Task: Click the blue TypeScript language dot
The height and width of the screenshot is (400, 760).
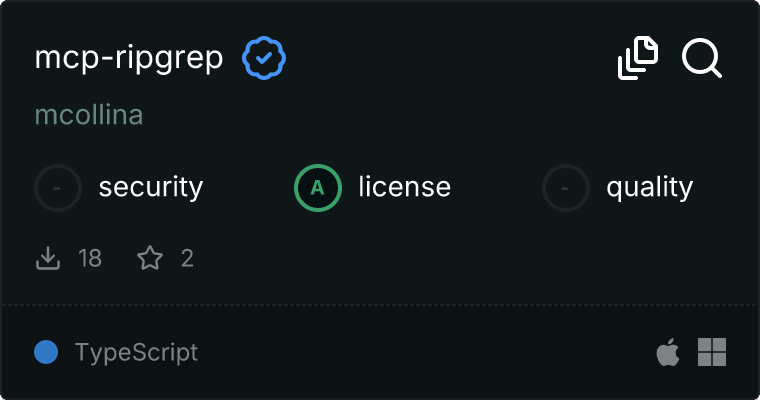Action: point(45,352)
